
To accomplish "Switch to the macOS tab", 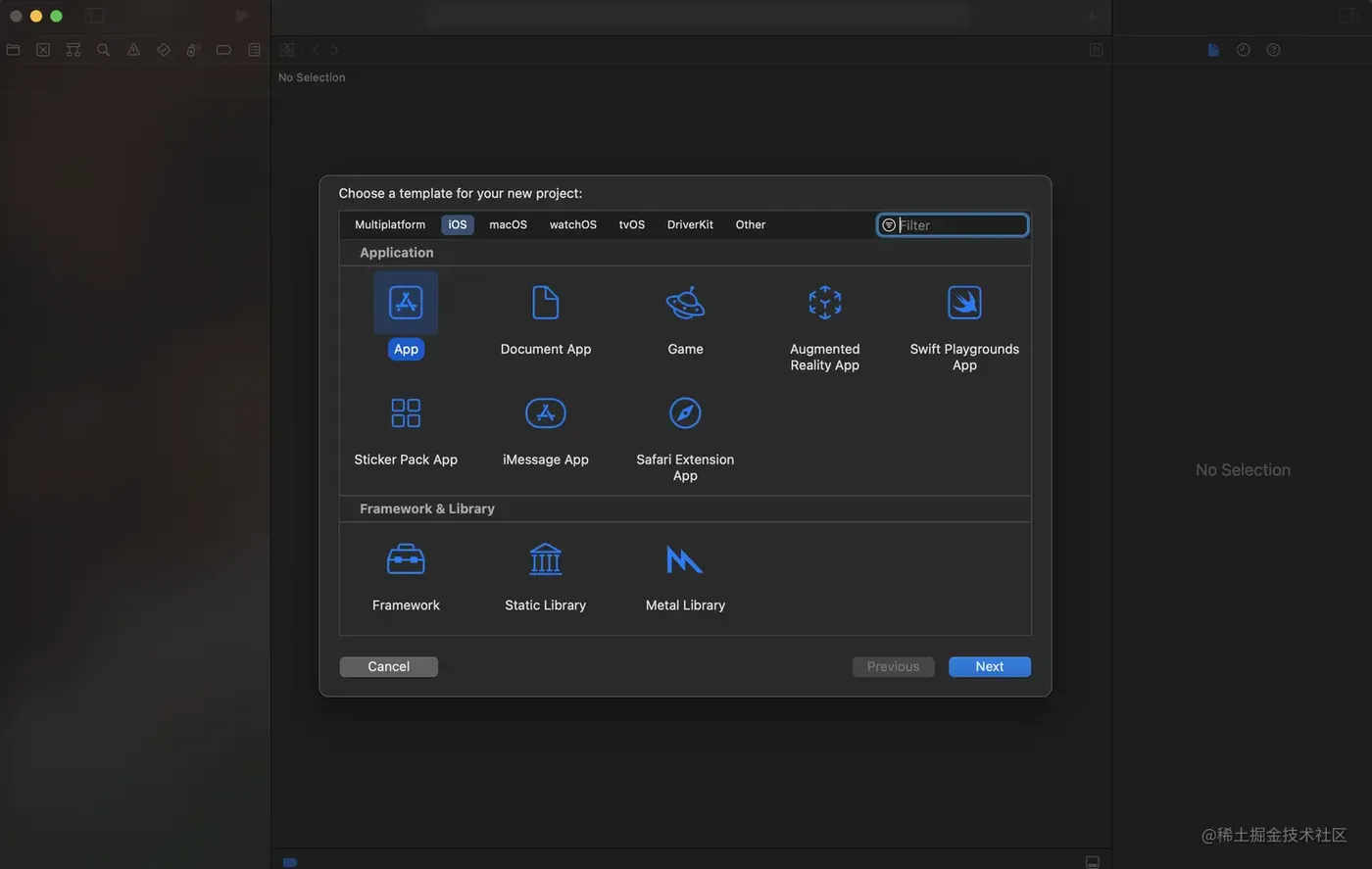I will click(x=508, y=225).
